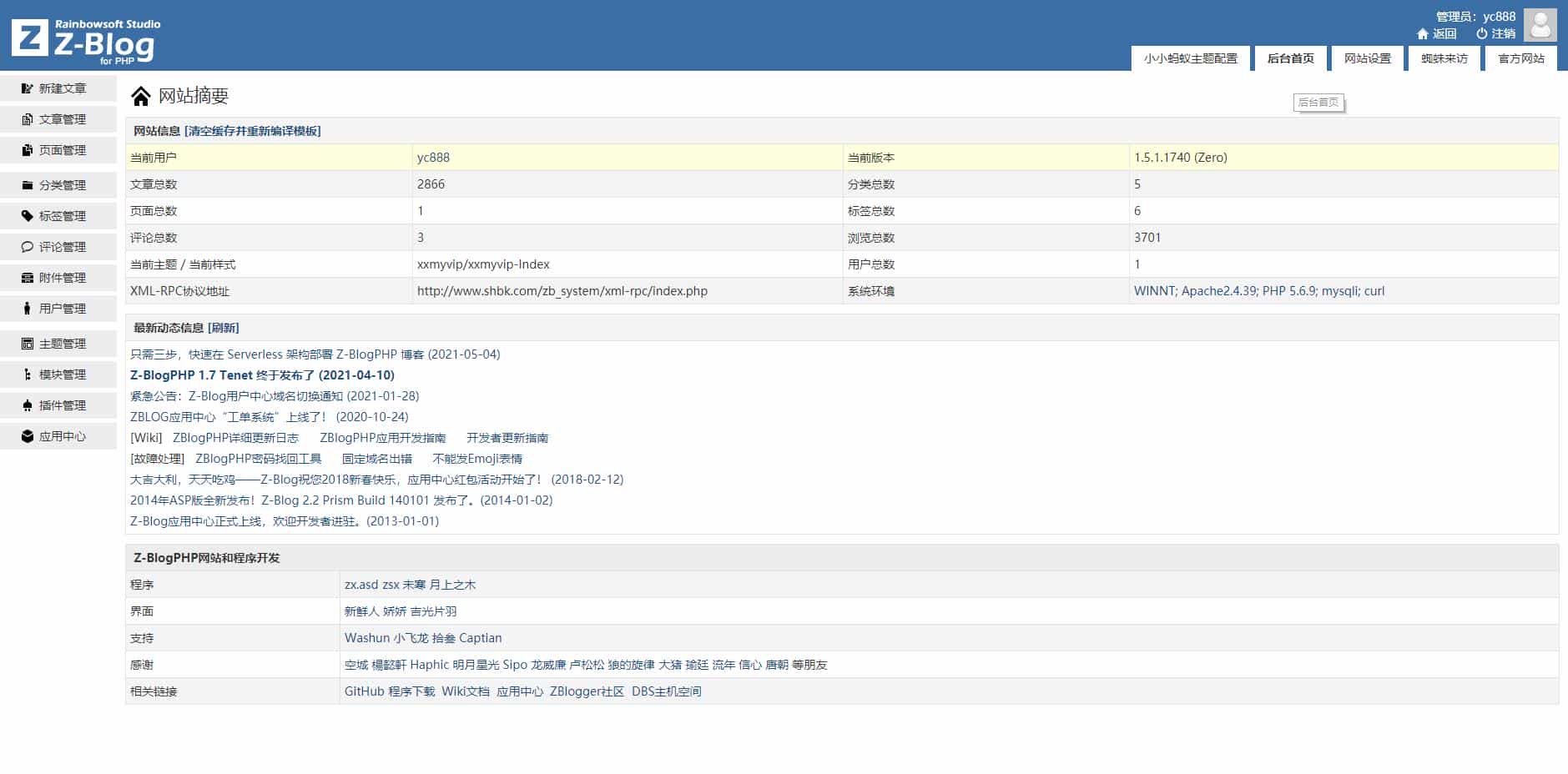Click the home icon next to 返回
1568x774 pixels.
(x=1423, y=34)
